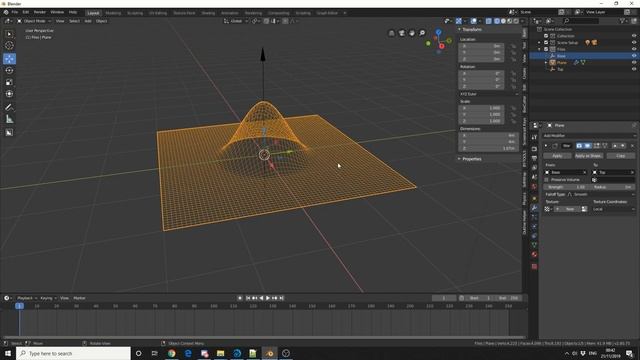The width and height of the screenshot is (640, 360).
Task: Toggle modifier render visibility button
Action: click(x=579, y=146)
